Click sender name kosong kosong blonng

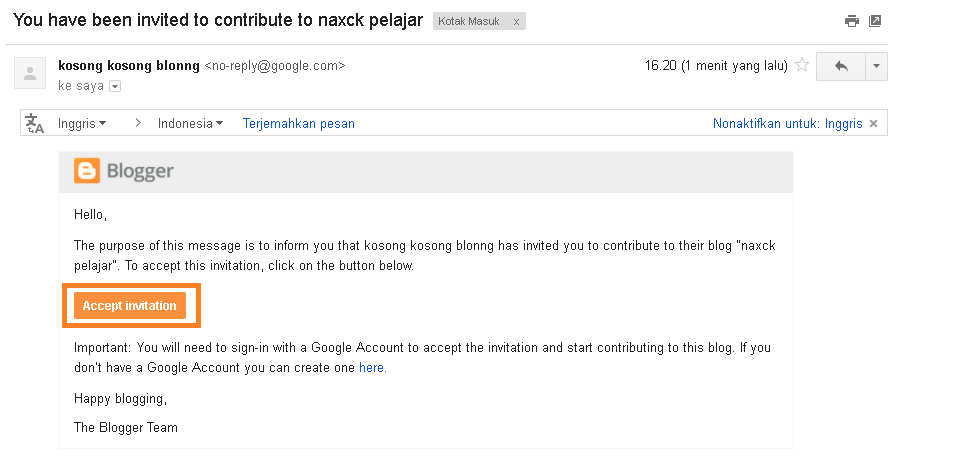(x=129, y=65)
